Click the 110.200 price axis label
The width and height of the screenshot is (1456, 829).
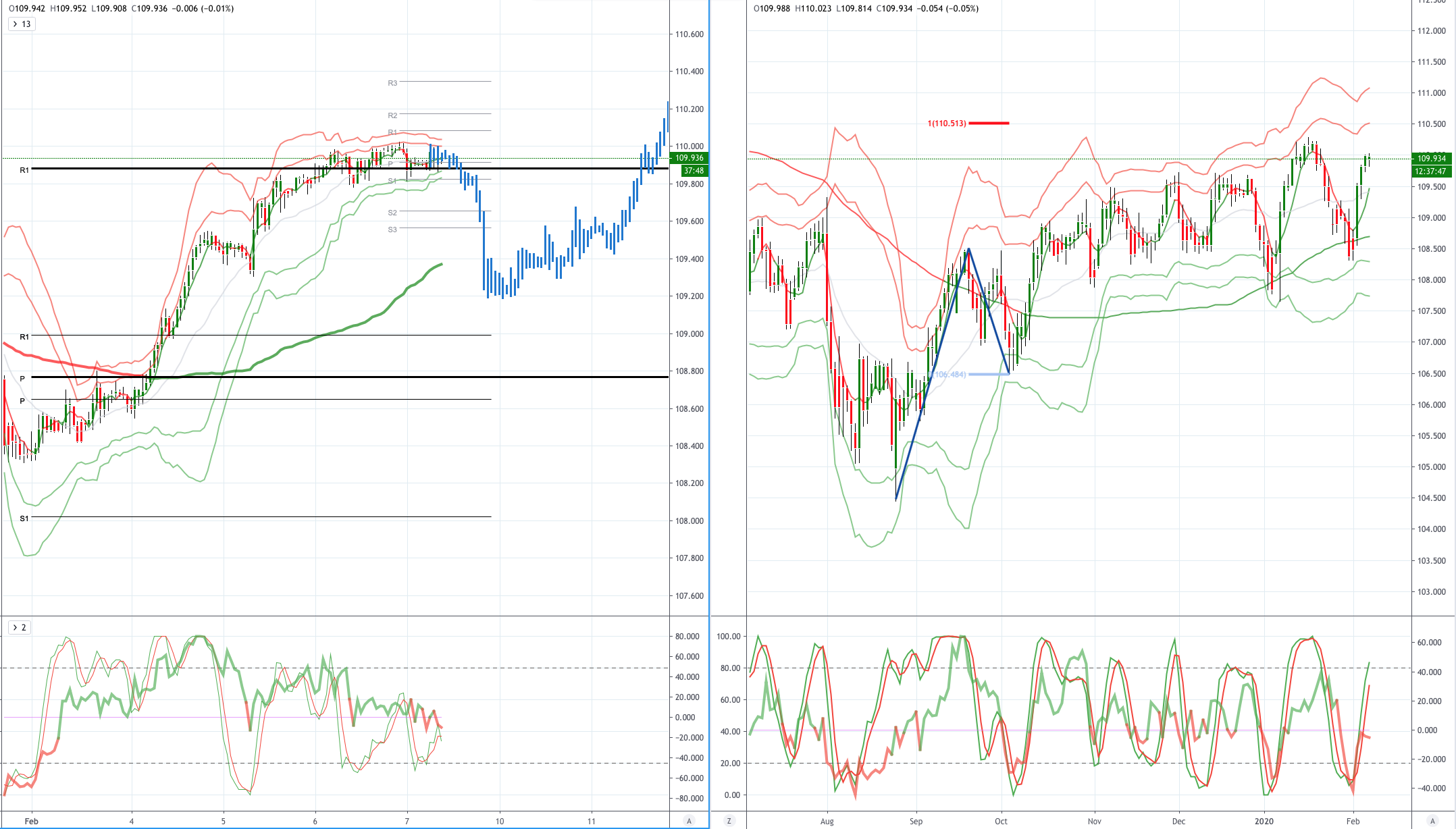[690, 109]
